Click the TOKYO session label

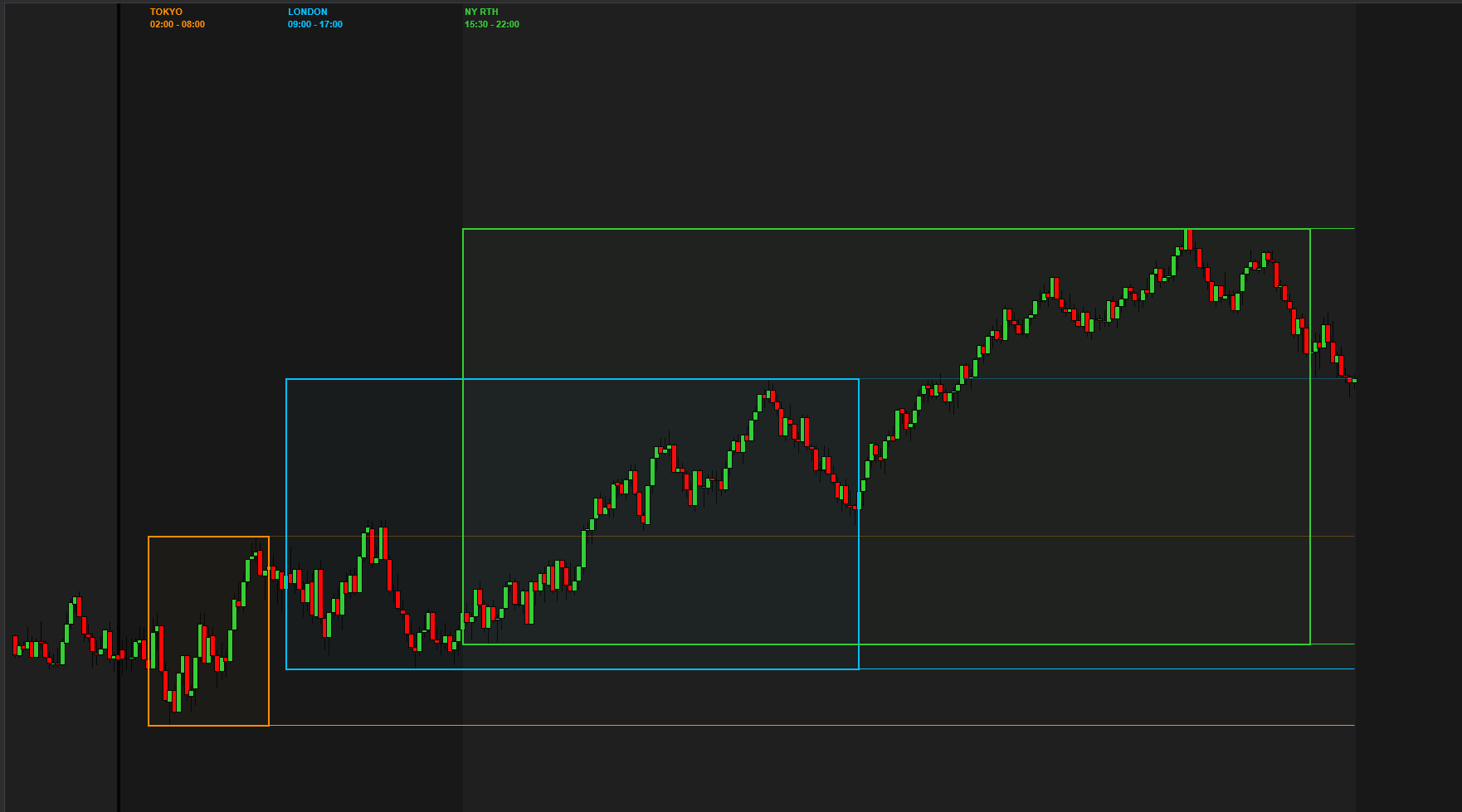pyautogui.click(x=166, y=12)
